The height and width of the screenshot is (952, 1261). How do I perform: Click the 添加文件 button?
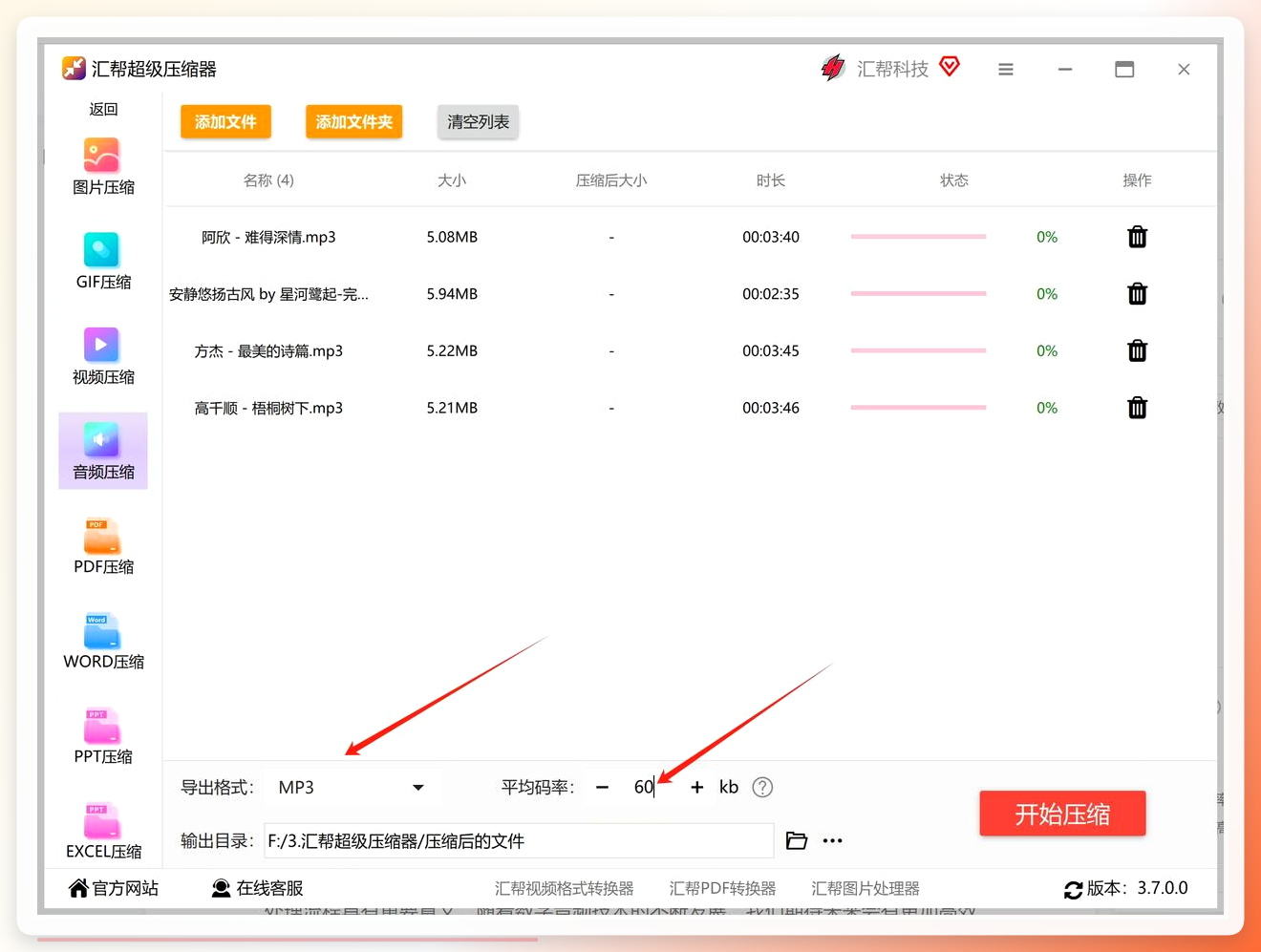click(225, 122)
